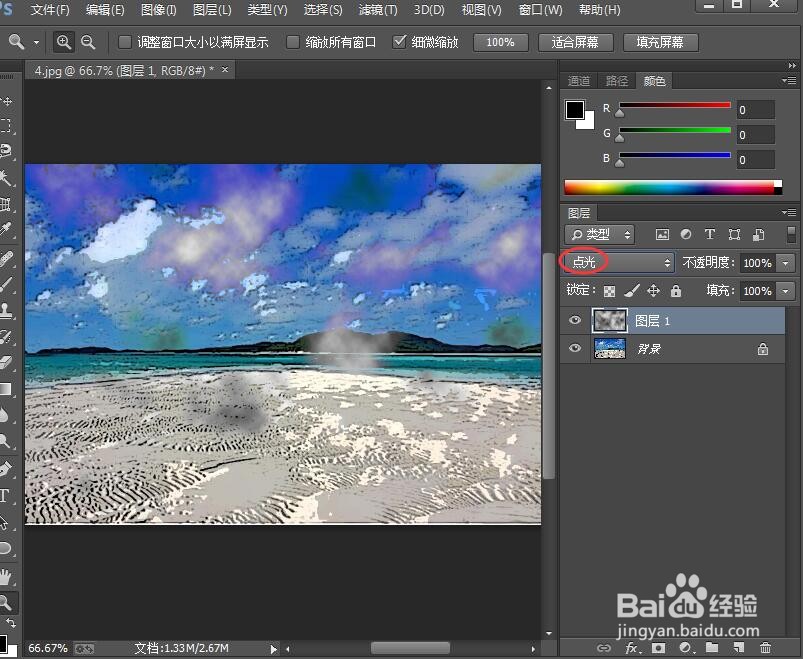Hide 图层 1 with eye icon
The image size is (803, 659).
(575, 321)
